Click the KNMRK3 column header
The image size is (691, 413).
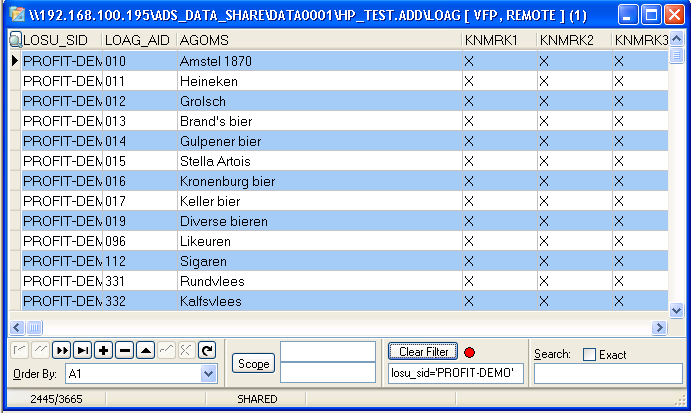click(641, 40)
